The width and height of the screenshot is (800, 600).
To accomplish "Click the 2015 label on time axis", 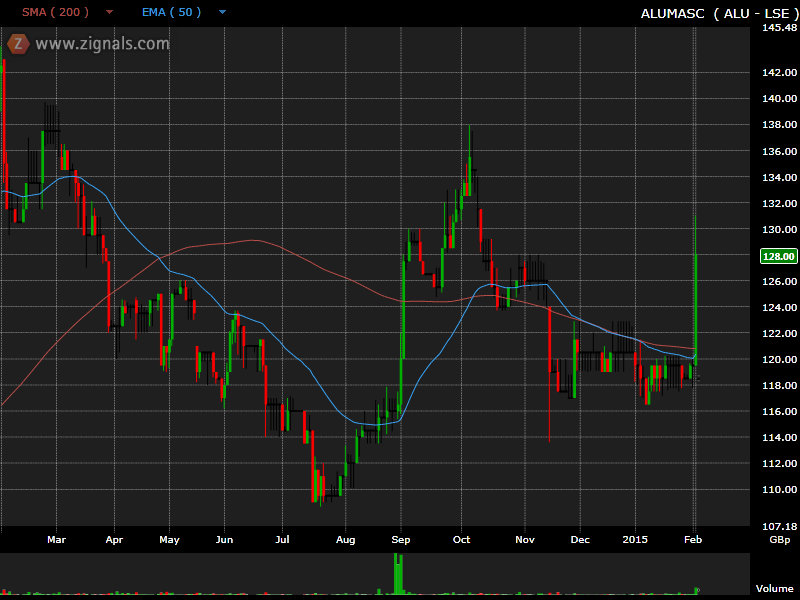I will 635,539.
